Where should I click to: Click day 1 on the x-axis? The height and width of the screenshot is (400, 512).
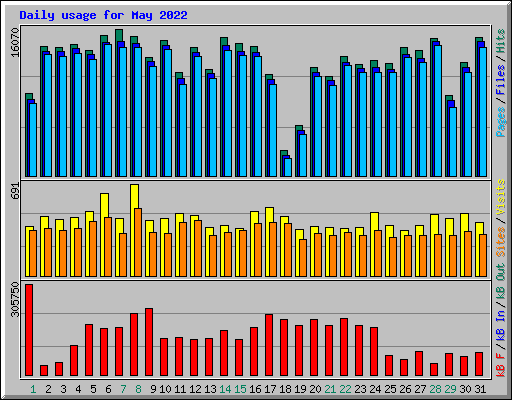tap(33, 389)
